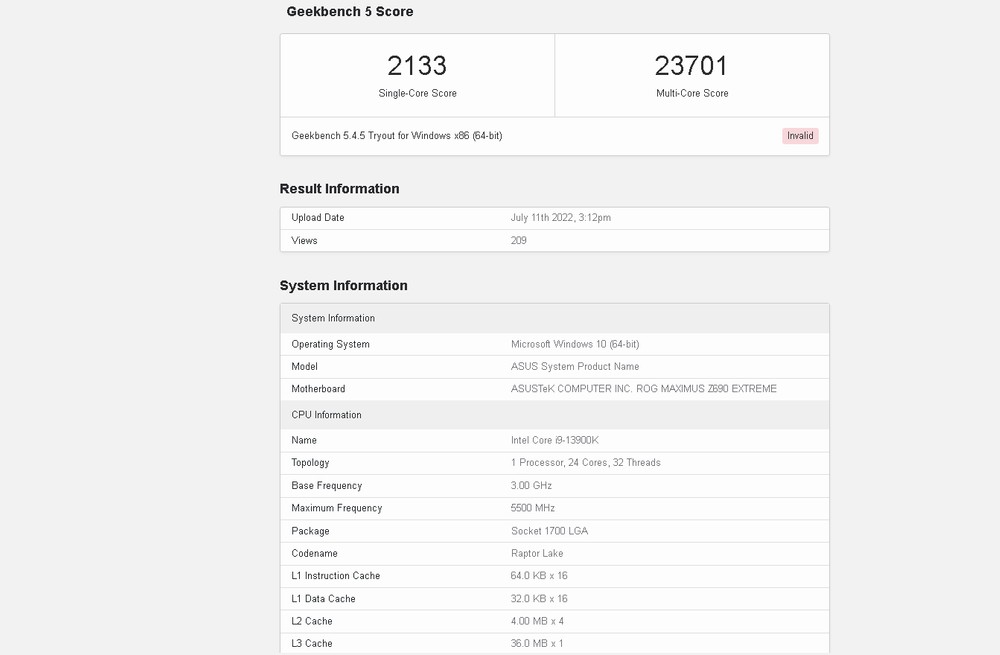
Task: Click the L1 Instruction Cache label
Action: pos(335,576)
